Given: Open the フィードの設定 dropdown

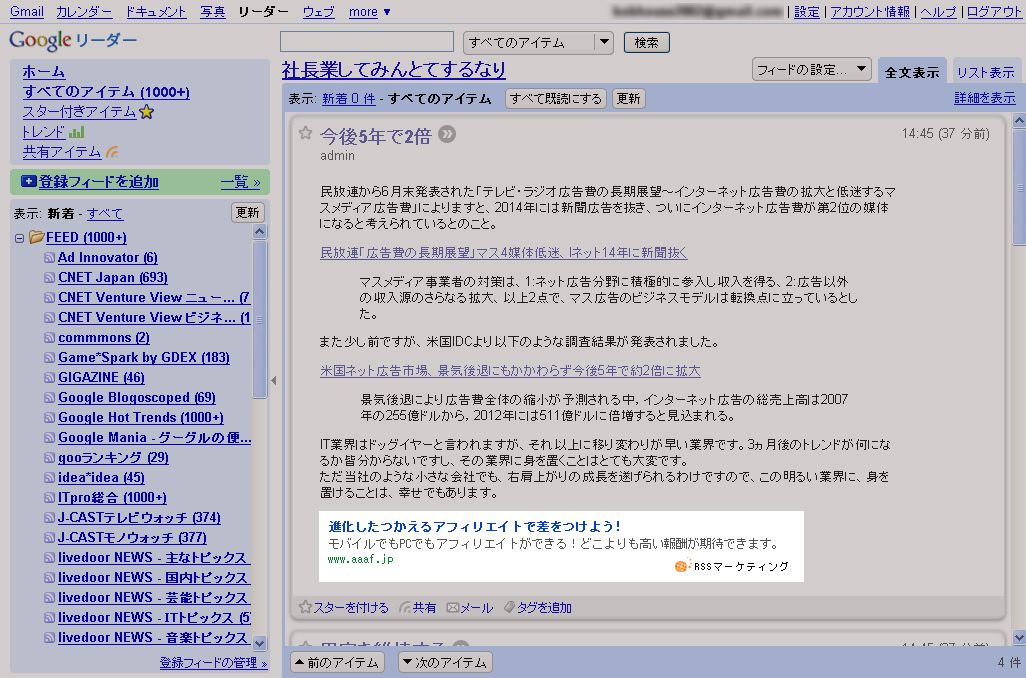Looking at the screenshot, I should click(x=811, y=69).
